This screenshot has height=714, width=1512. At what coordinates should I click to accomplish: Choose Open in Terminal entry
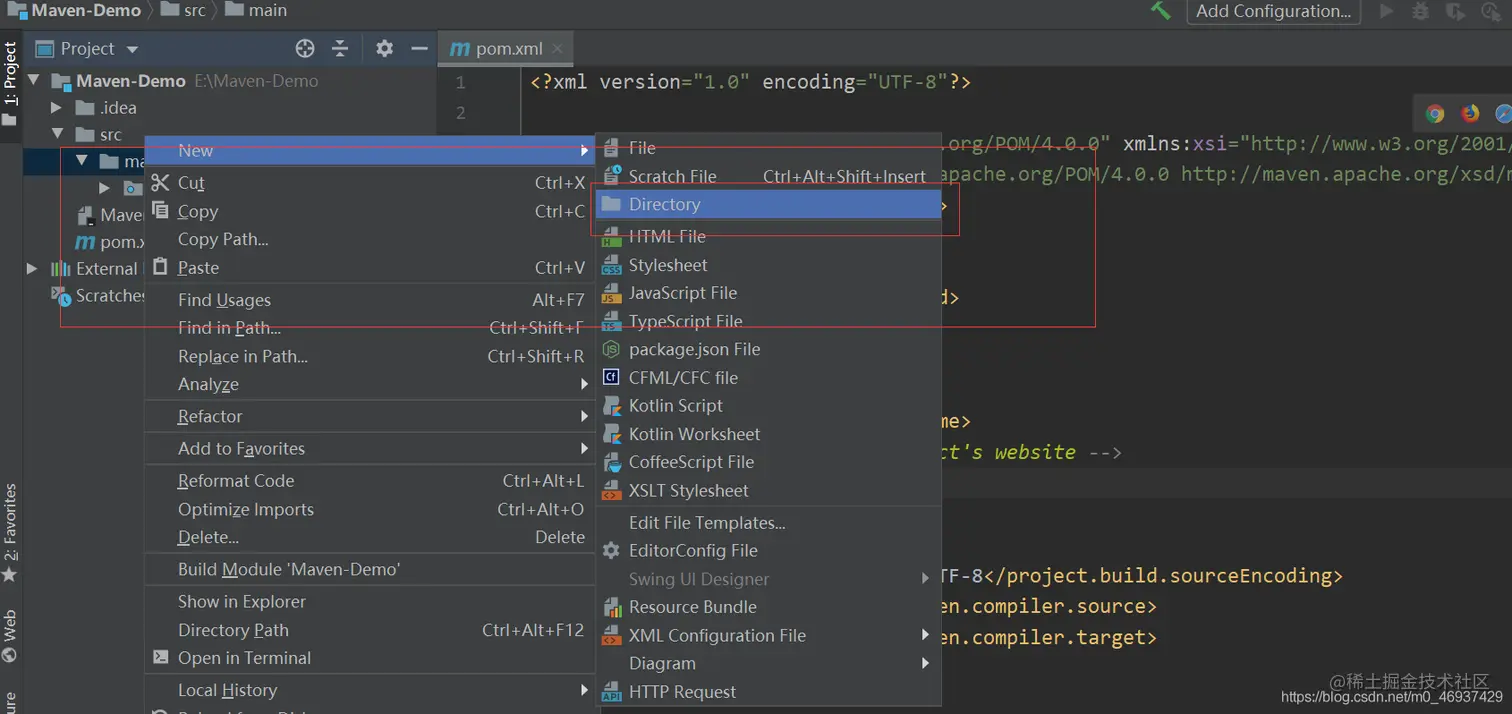(370, 658)
